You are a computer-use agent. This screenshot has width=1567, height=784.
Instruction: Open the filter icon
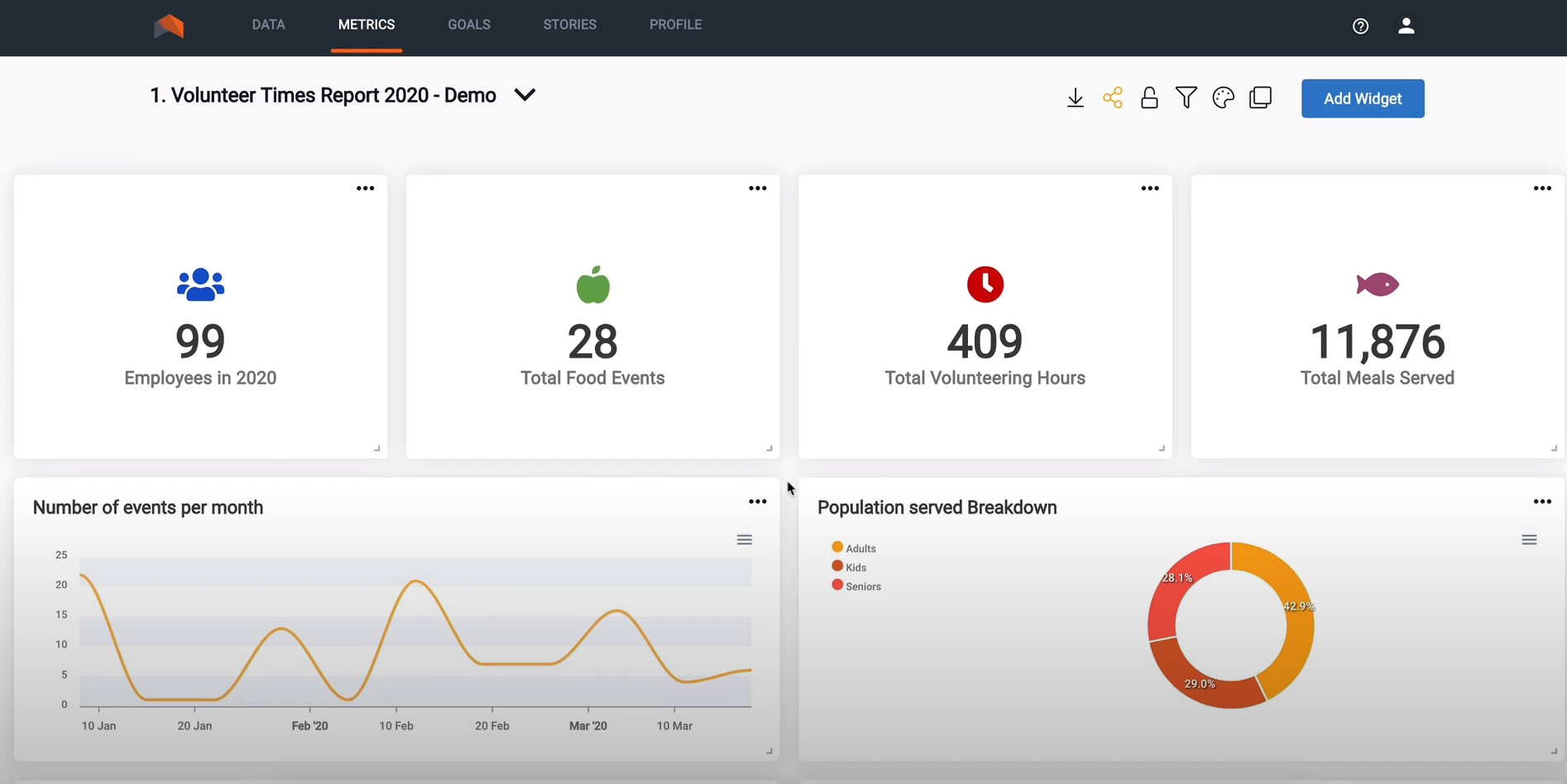tap(1186, 98)
